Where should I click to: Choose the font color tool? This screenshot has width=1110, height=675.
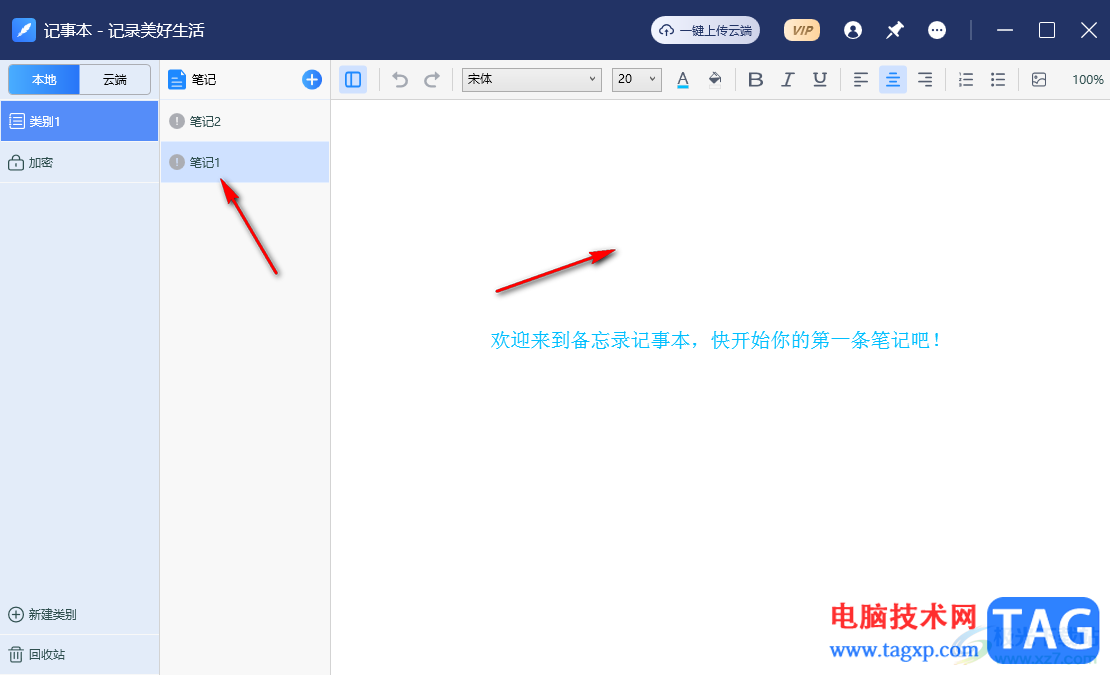(x=682, y=79)
